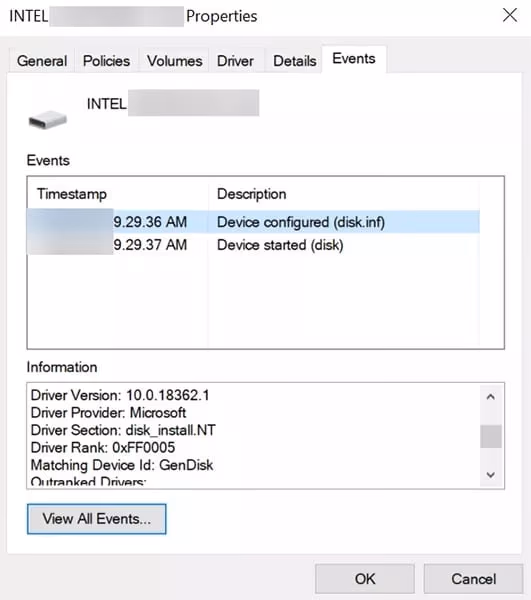Click the Driver Section: disk_install.NT line
The image size is (531, 600).
123,430
